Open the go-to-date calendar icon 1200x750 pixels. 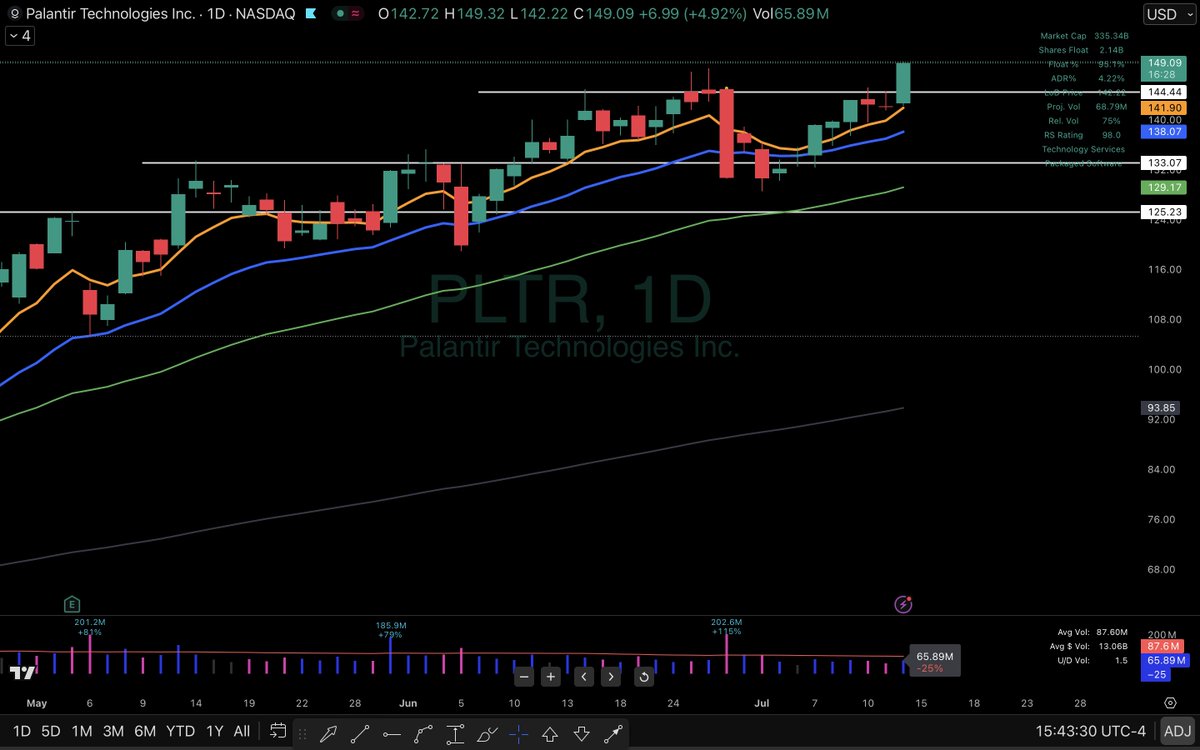pyautogui.click(x=278, y=731)
